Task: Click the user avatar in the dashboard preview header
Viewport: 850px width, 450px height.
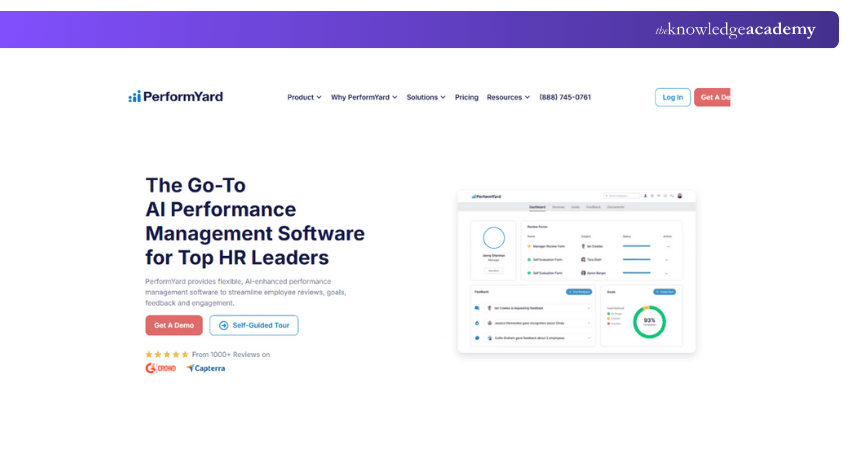Action: click(680, 196)
